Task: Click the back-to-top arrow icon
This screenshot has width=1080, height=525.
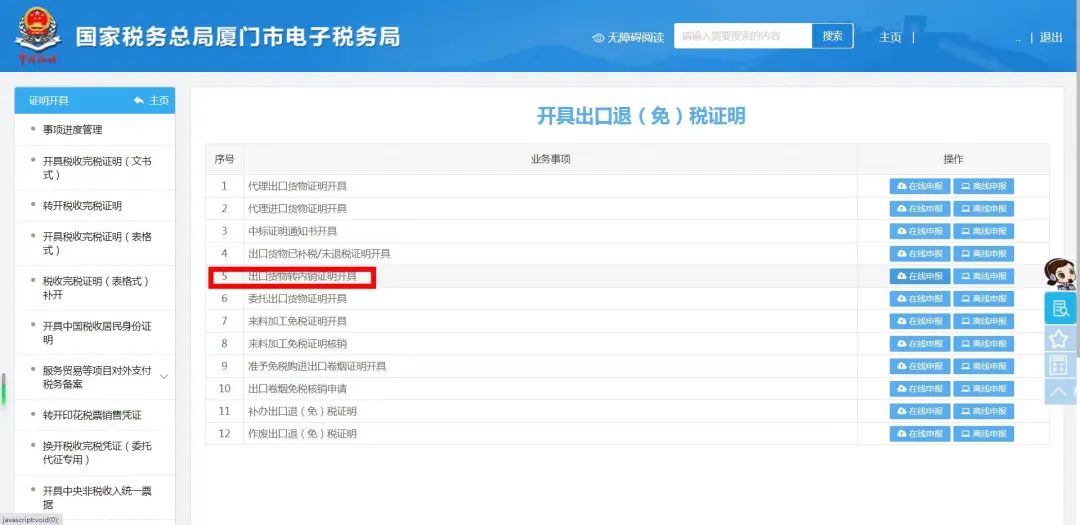Action: [x=1059, y=391]
